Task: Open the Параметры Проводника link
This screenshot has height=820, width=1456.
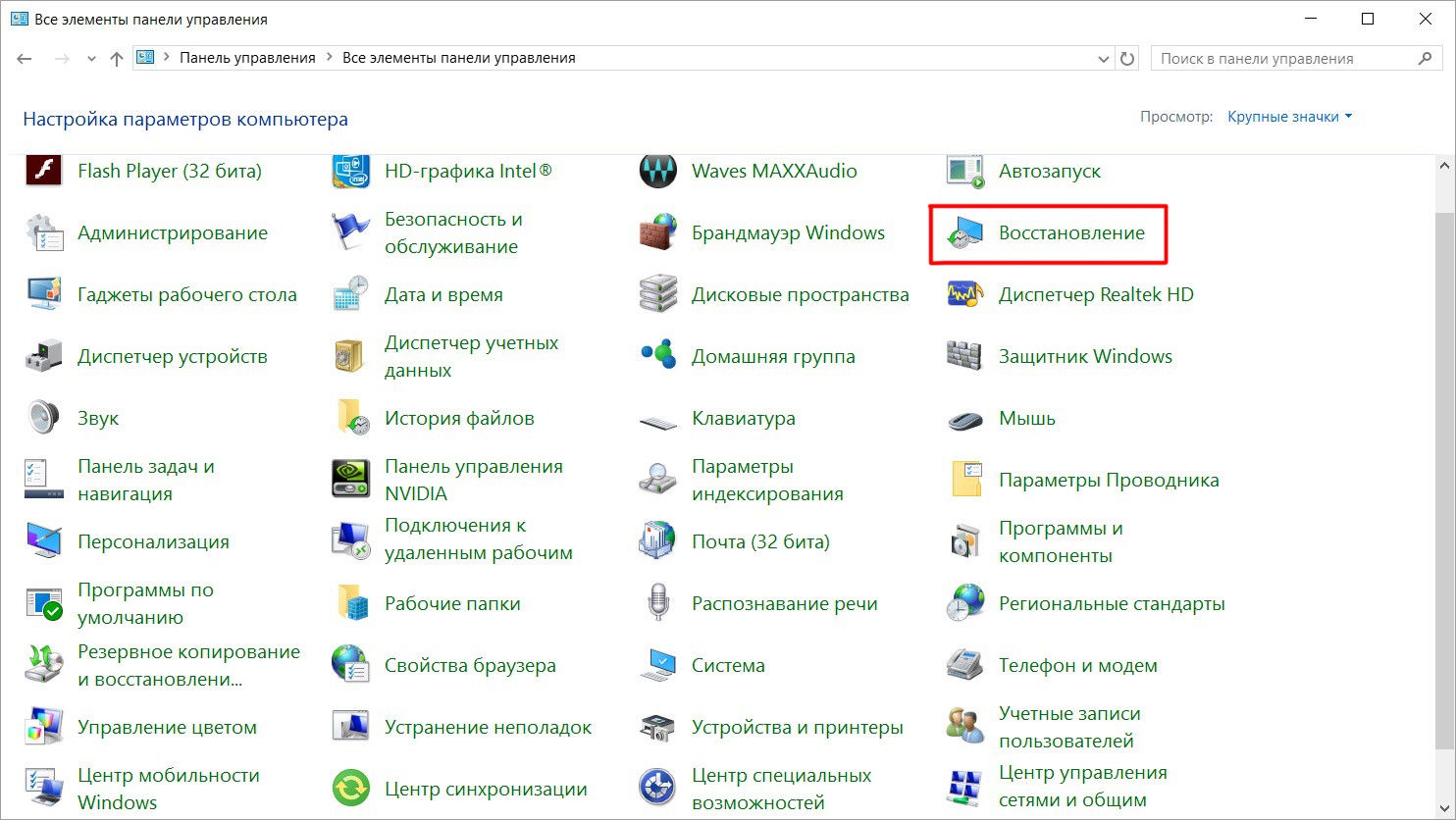Action: pyautogui.click(x=1109, y=481)
